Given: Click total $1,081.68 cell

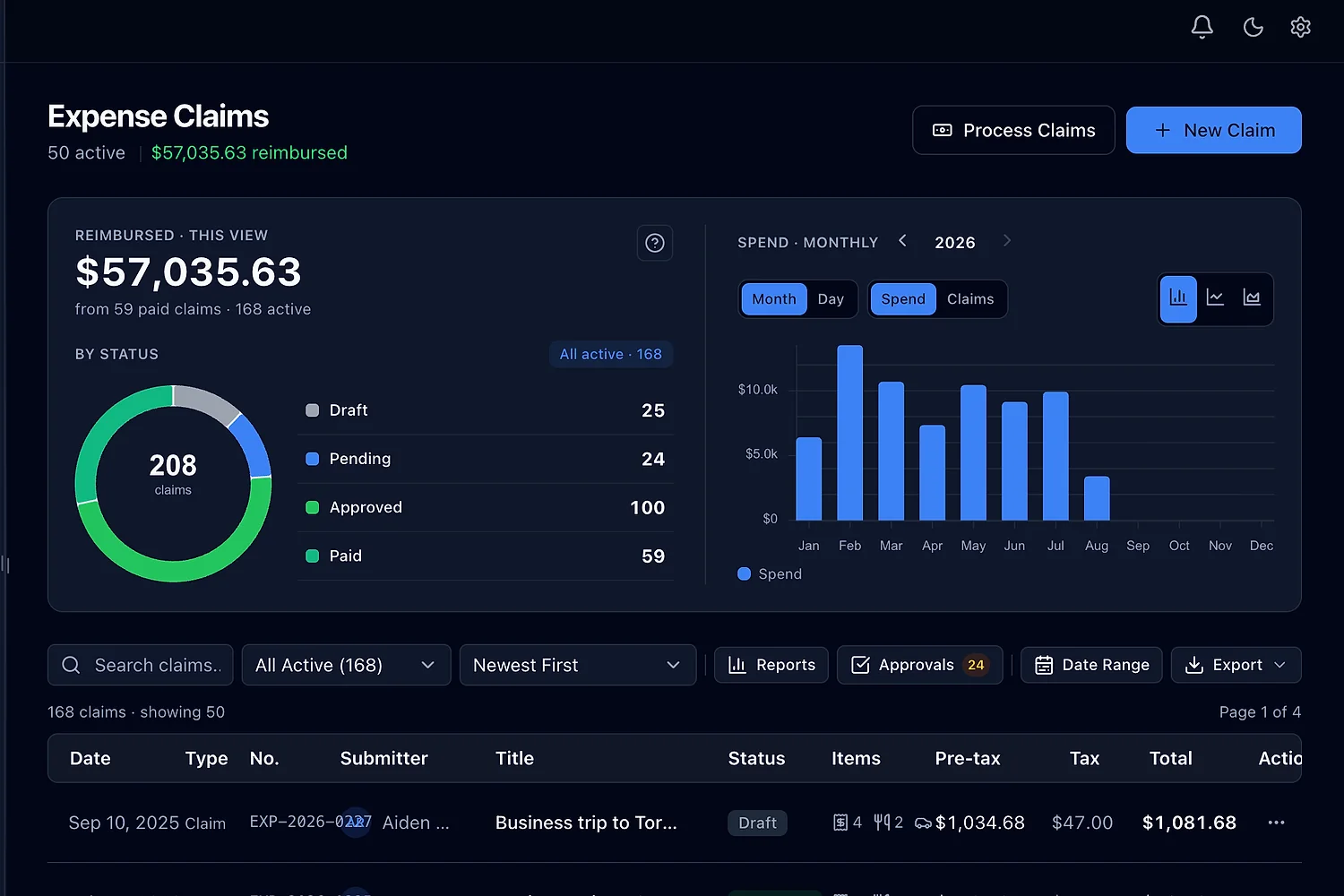Looking at the screenshot, I should pyautogui.click(x=1189, y=823).
